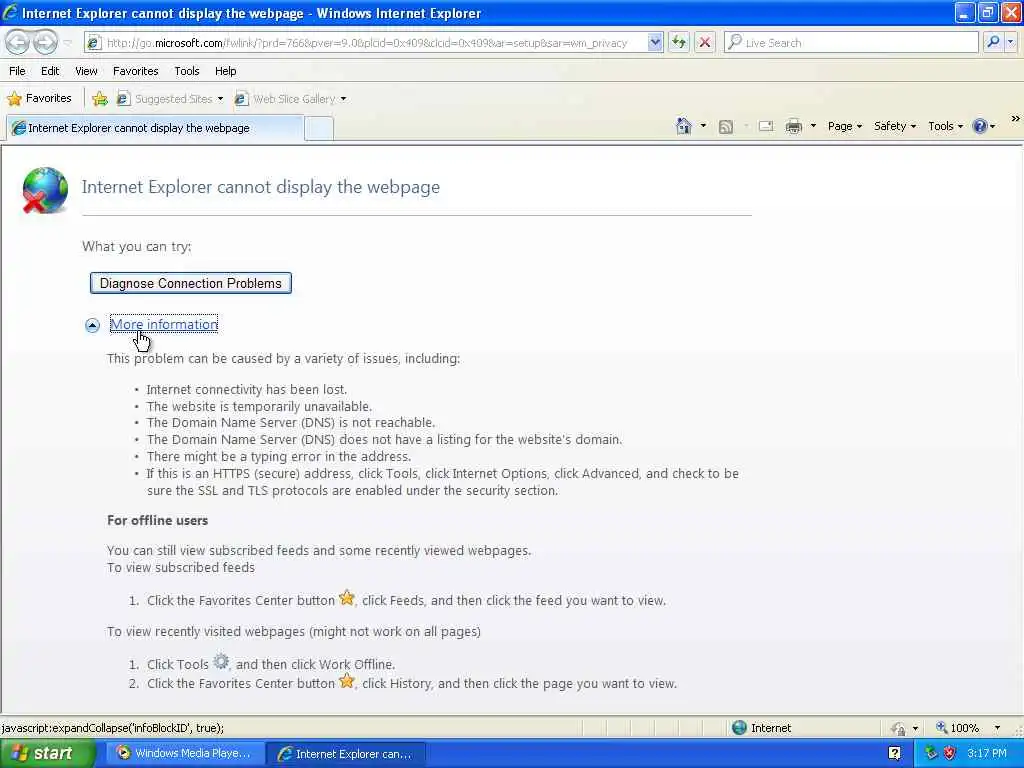Image resolution: width=1024 pixels, height=768 pixels.
Task: Click the globe error icon on page
Action: click(45, 190)
